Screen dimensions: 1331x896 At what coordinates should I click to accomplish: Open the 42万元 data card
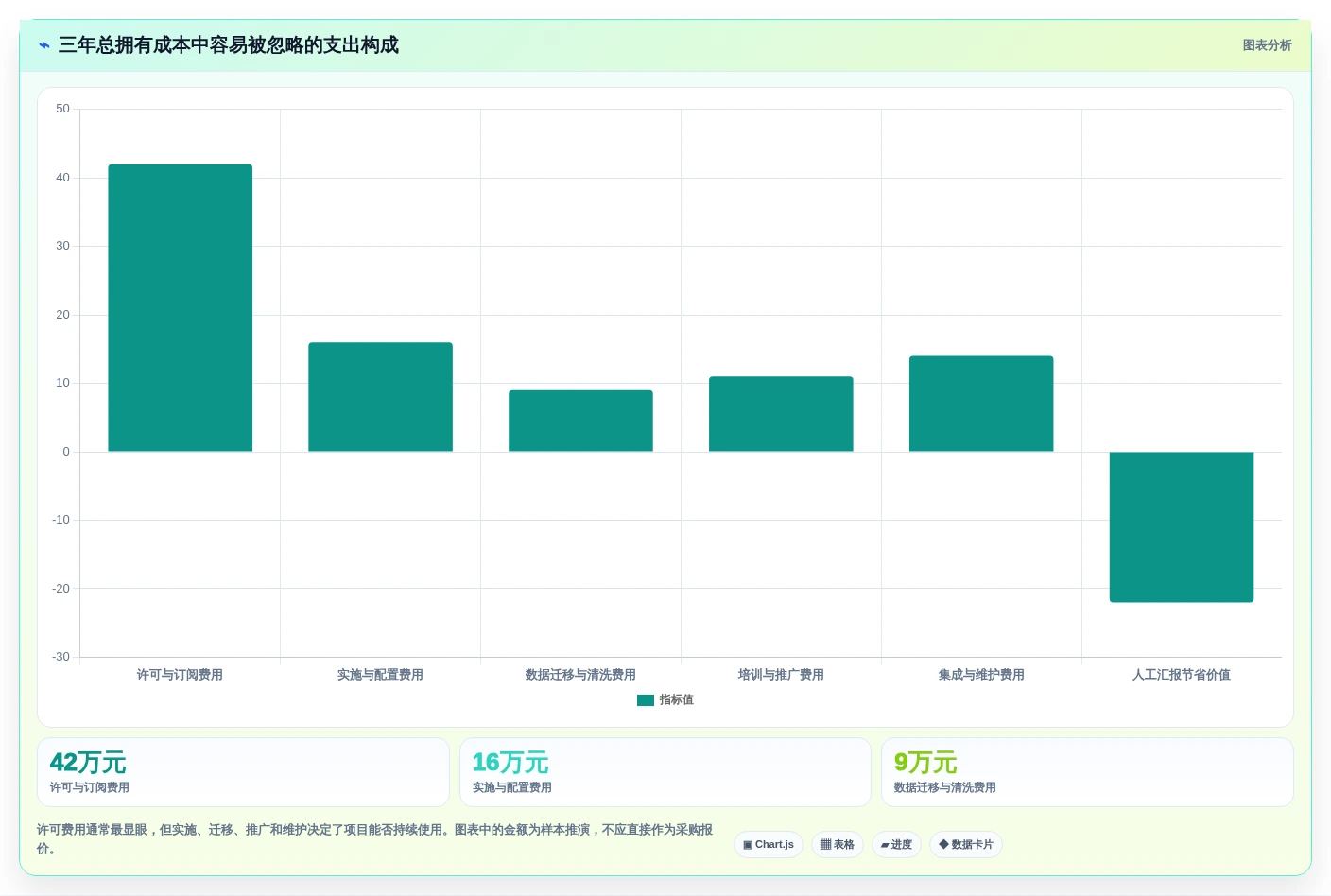click(243, 772)
